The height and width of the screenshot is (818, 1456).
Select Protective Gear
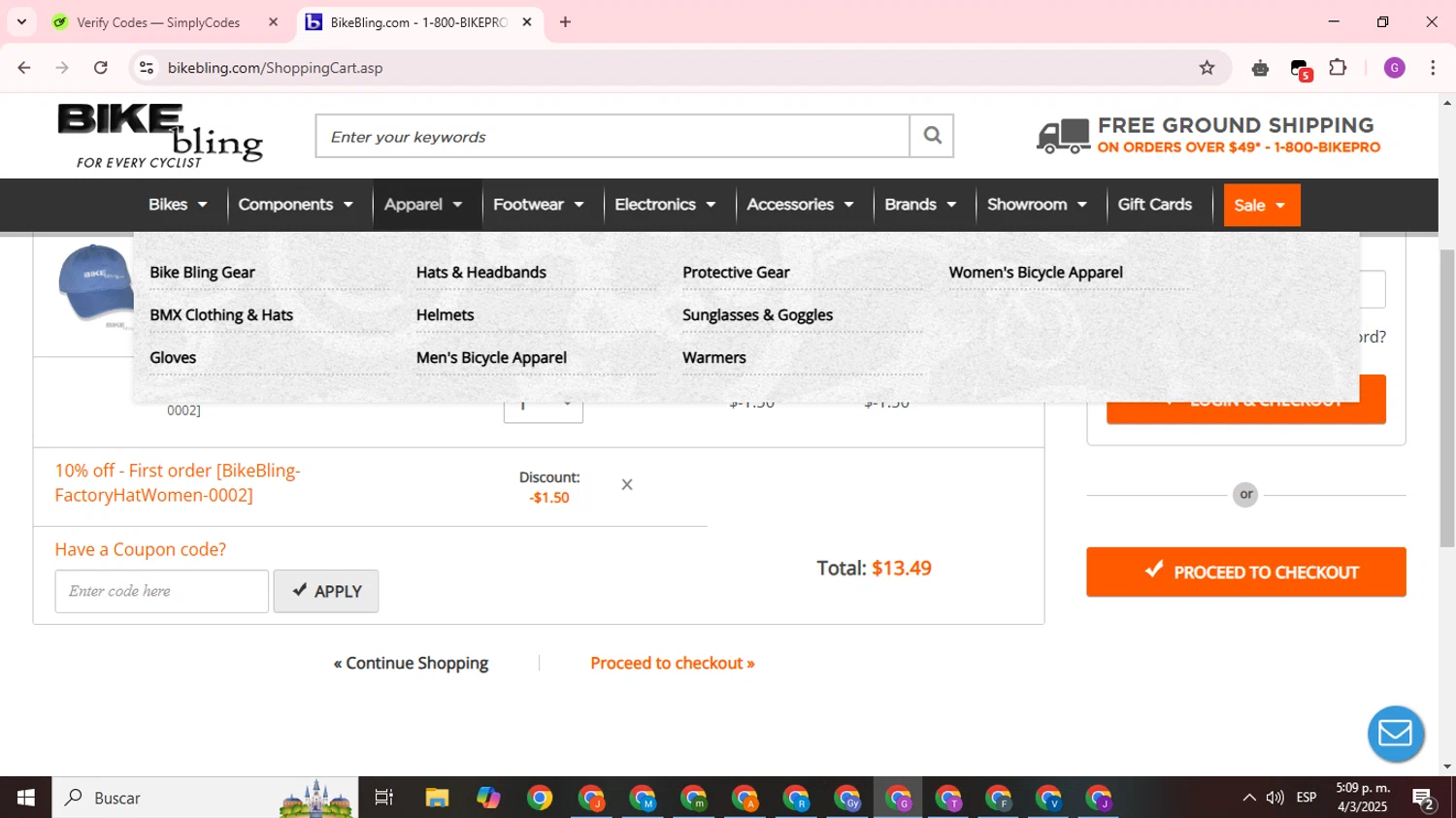[736, 273]
